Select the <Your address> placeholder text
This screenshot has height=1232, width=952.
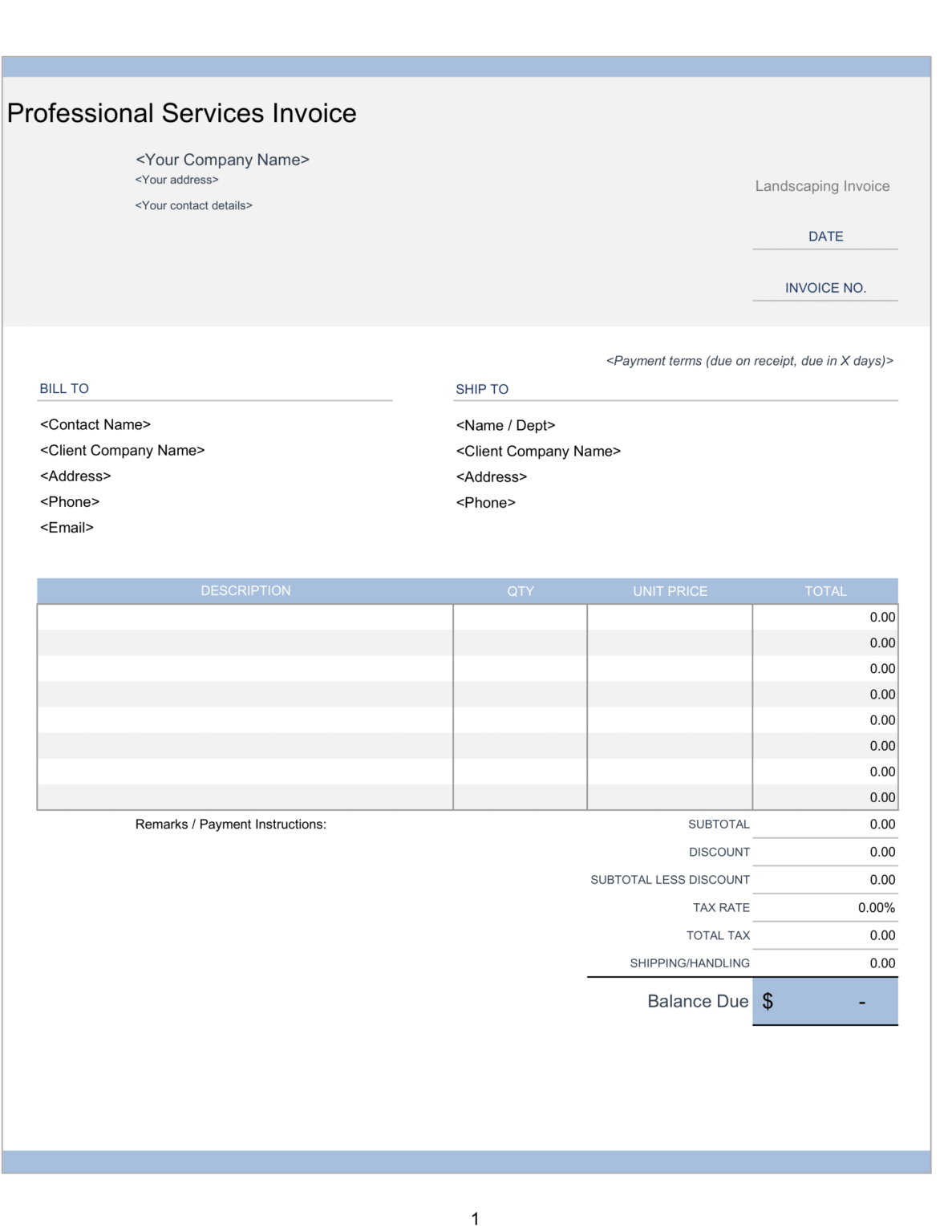click(x=176, y=180)
